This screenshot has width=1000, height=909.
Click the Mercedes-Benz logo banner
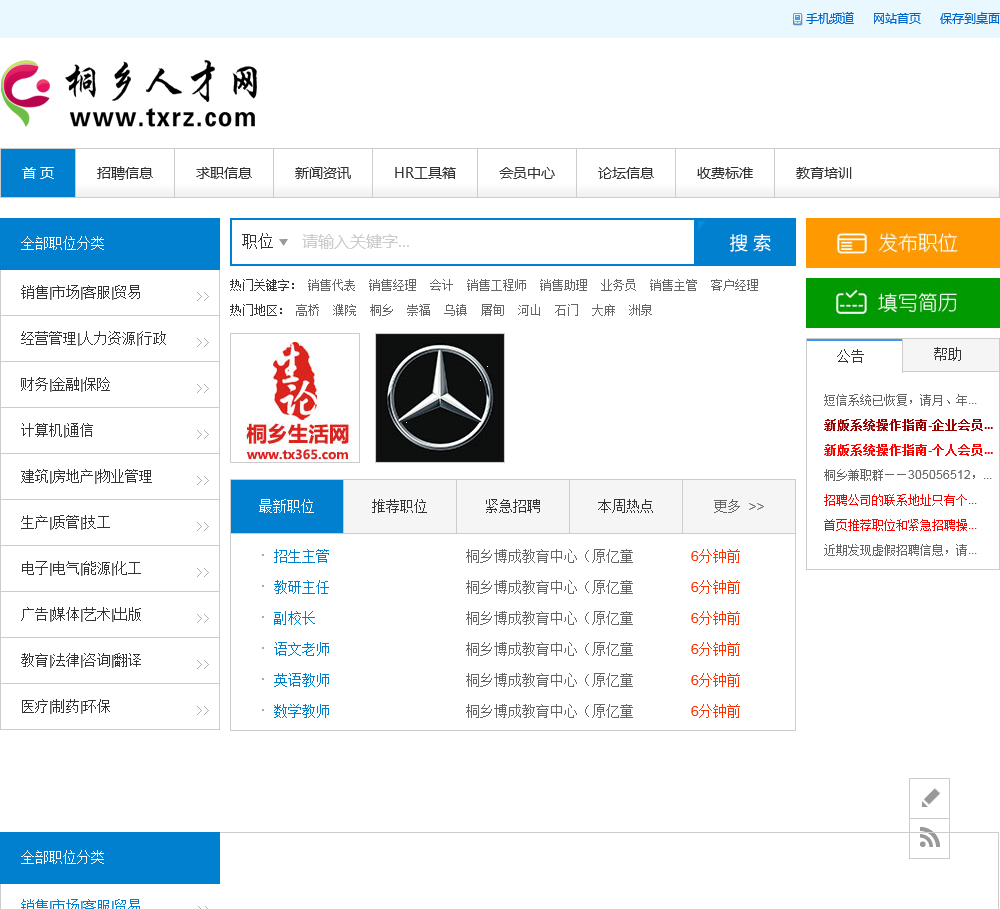tap(440, 398)
